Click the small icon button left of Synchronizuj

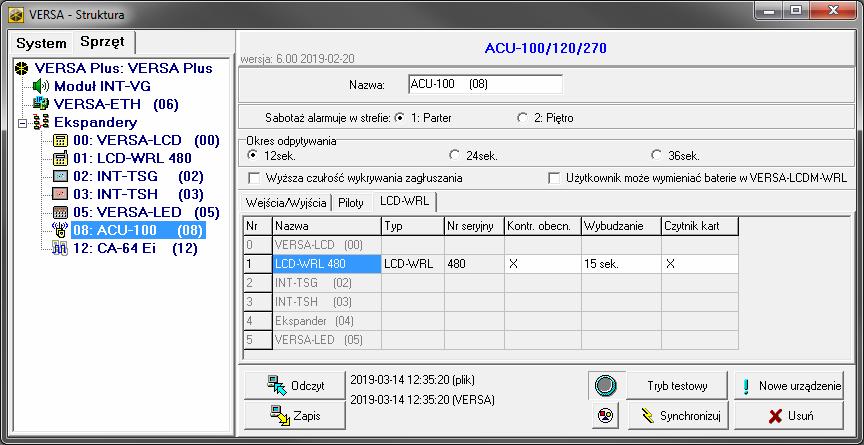click(x=605, y=416)
